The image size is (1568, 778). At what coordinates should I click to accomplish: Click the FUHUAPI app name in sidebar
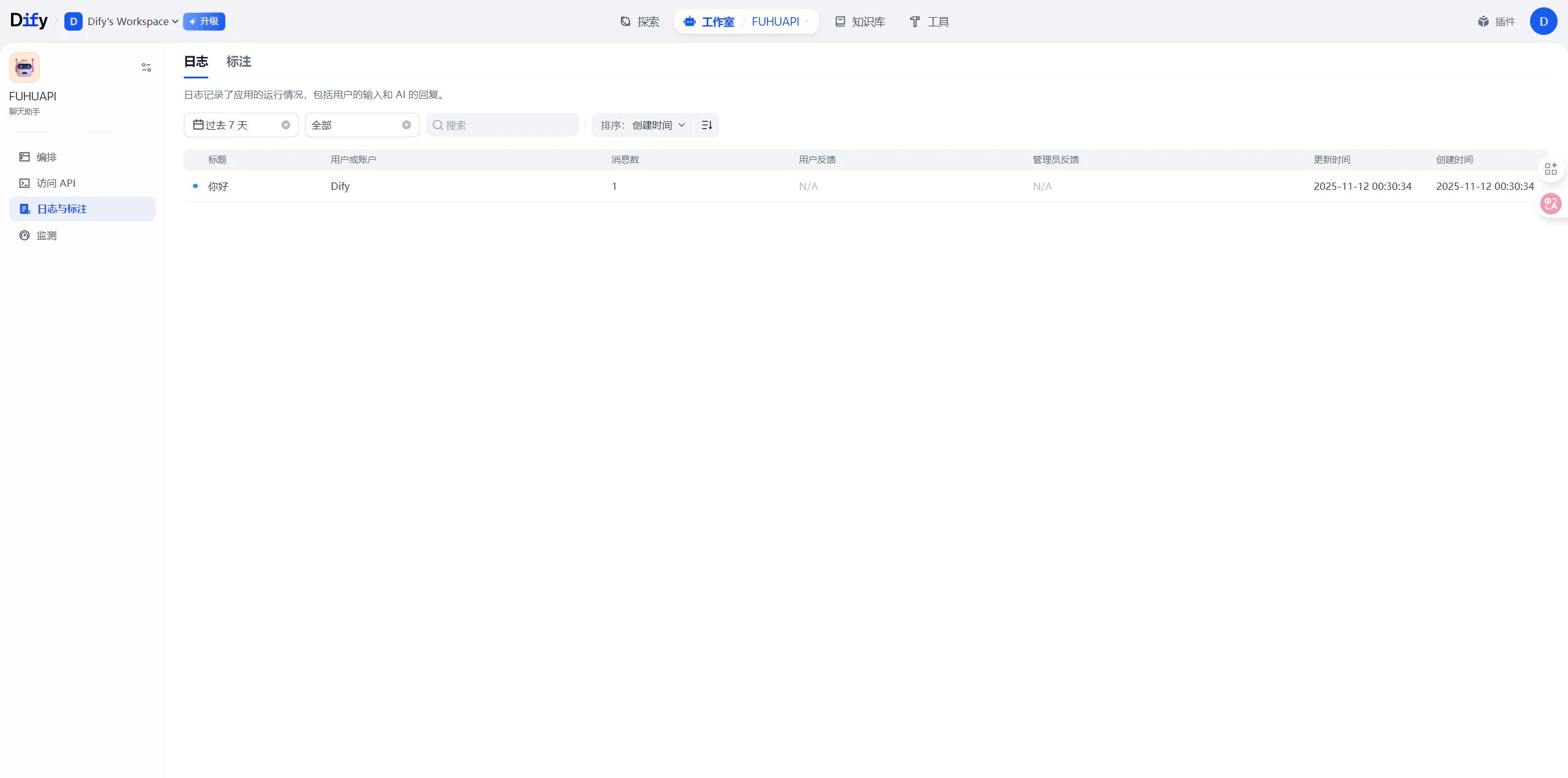pyautogui.click(x=32, y=96)
